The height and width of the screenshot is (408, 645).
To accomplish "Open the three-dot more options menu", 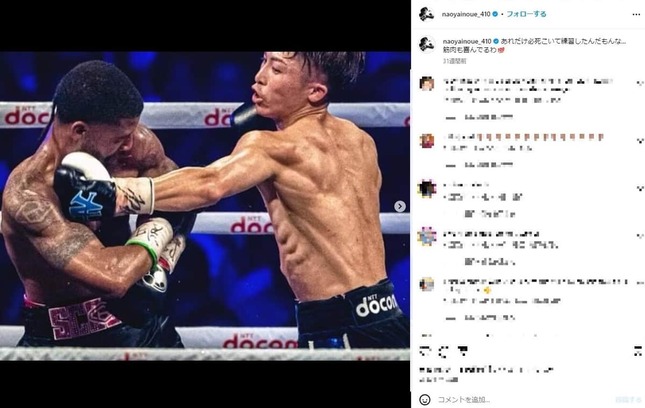I will click(x=636, y=14).
